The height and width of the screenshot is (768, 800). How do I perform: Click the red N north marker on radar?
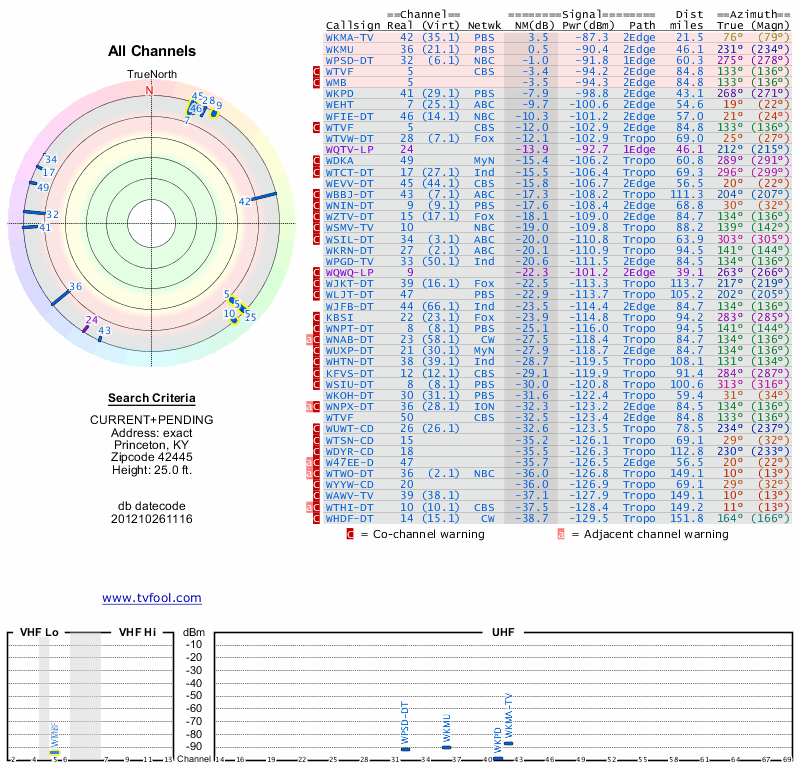150,90
